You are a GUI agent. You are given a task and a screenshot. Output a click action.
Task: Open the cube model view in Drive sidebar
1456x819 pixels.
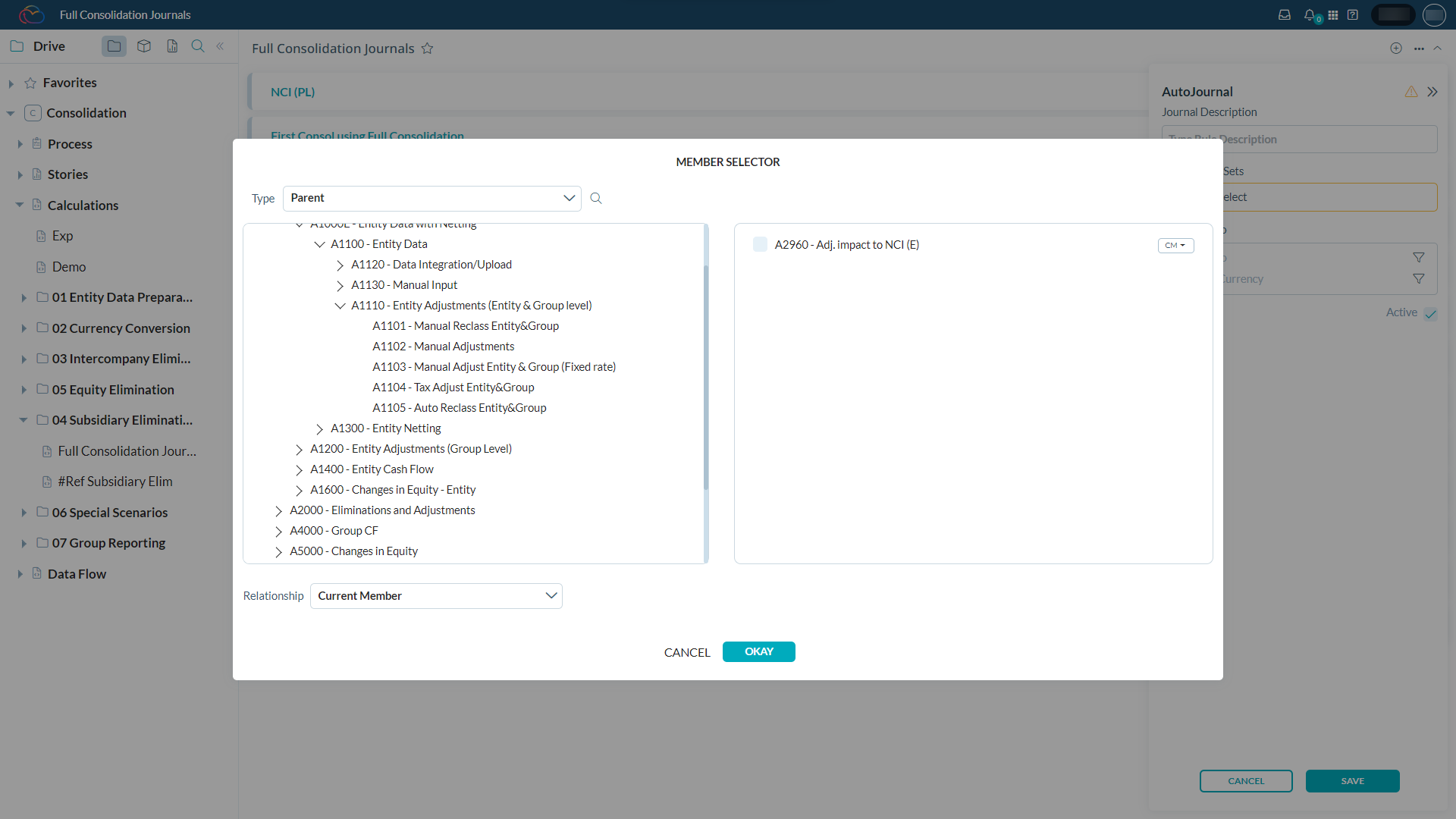[143, 45]
